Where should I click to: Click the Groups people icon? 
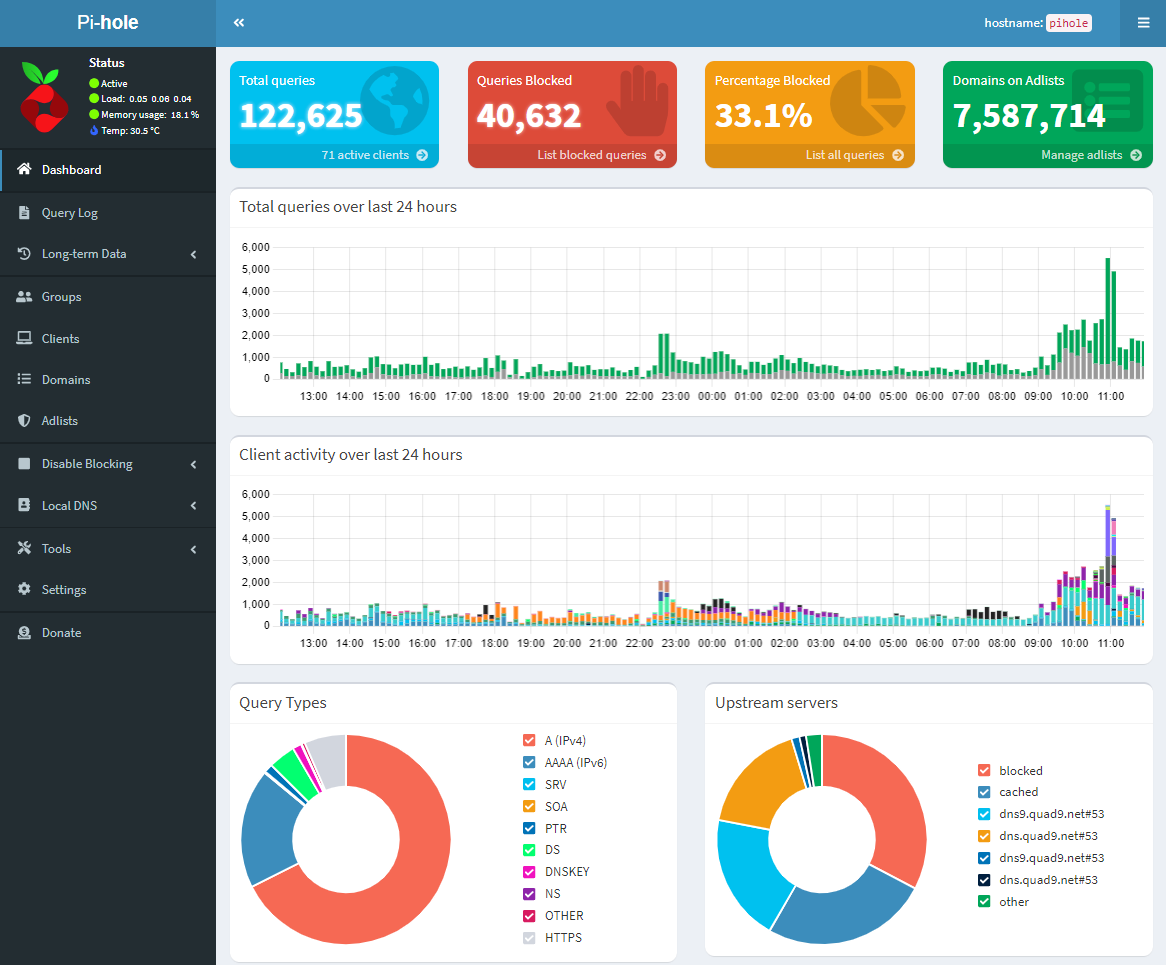[24, 297]
